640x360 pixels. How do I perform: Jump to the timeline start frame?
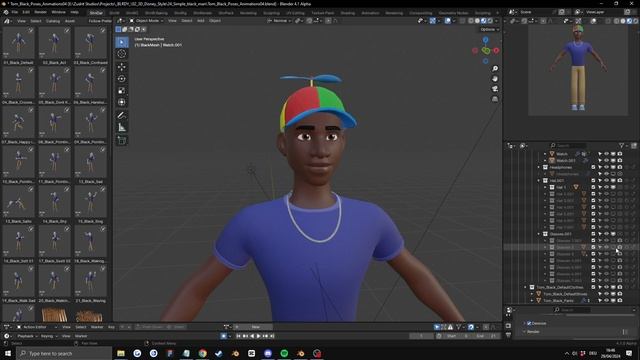[239, 336]
